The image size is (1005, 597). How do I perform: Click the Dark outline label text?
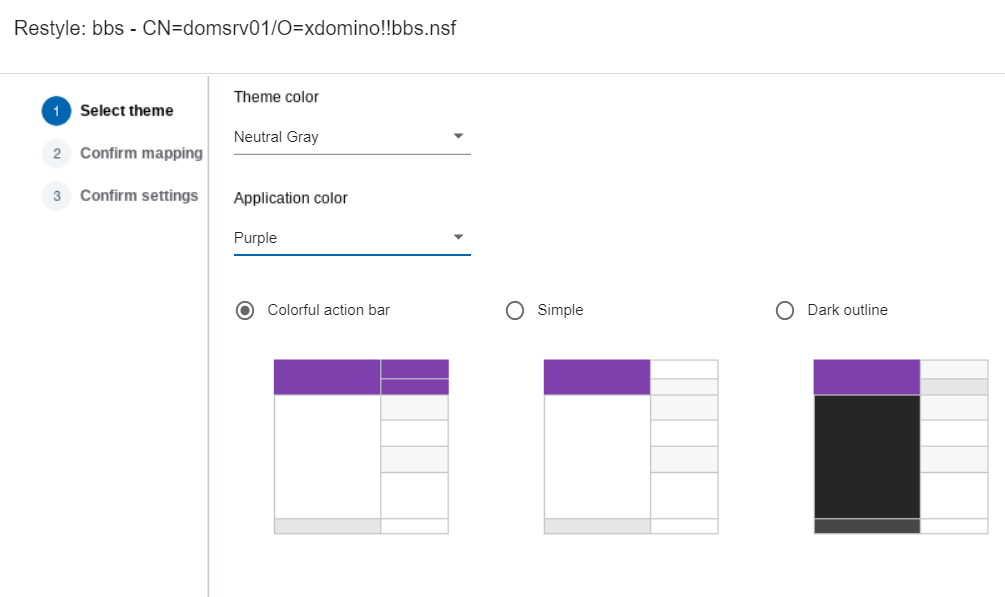pos(847,310)
